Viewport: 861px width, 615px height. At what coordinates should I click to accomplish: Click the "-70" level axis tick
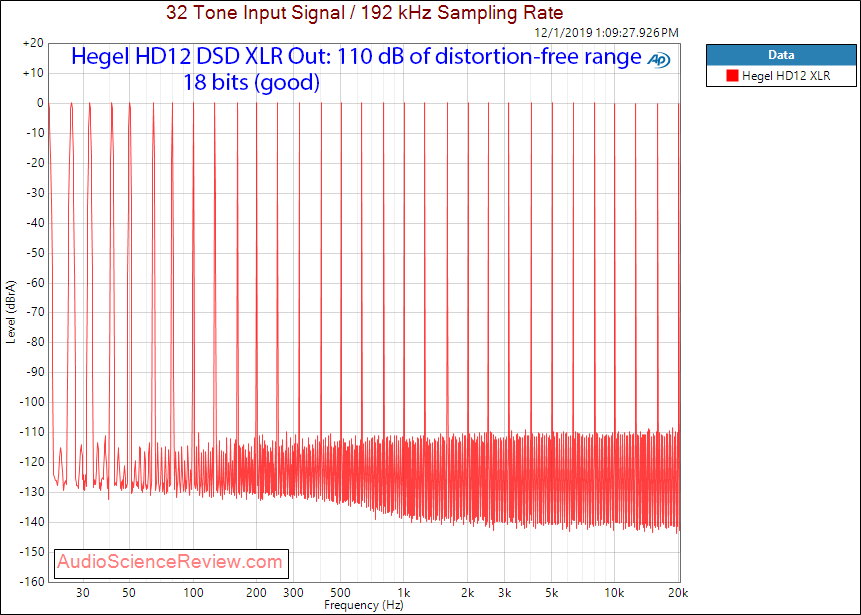(x=33, y=312)
